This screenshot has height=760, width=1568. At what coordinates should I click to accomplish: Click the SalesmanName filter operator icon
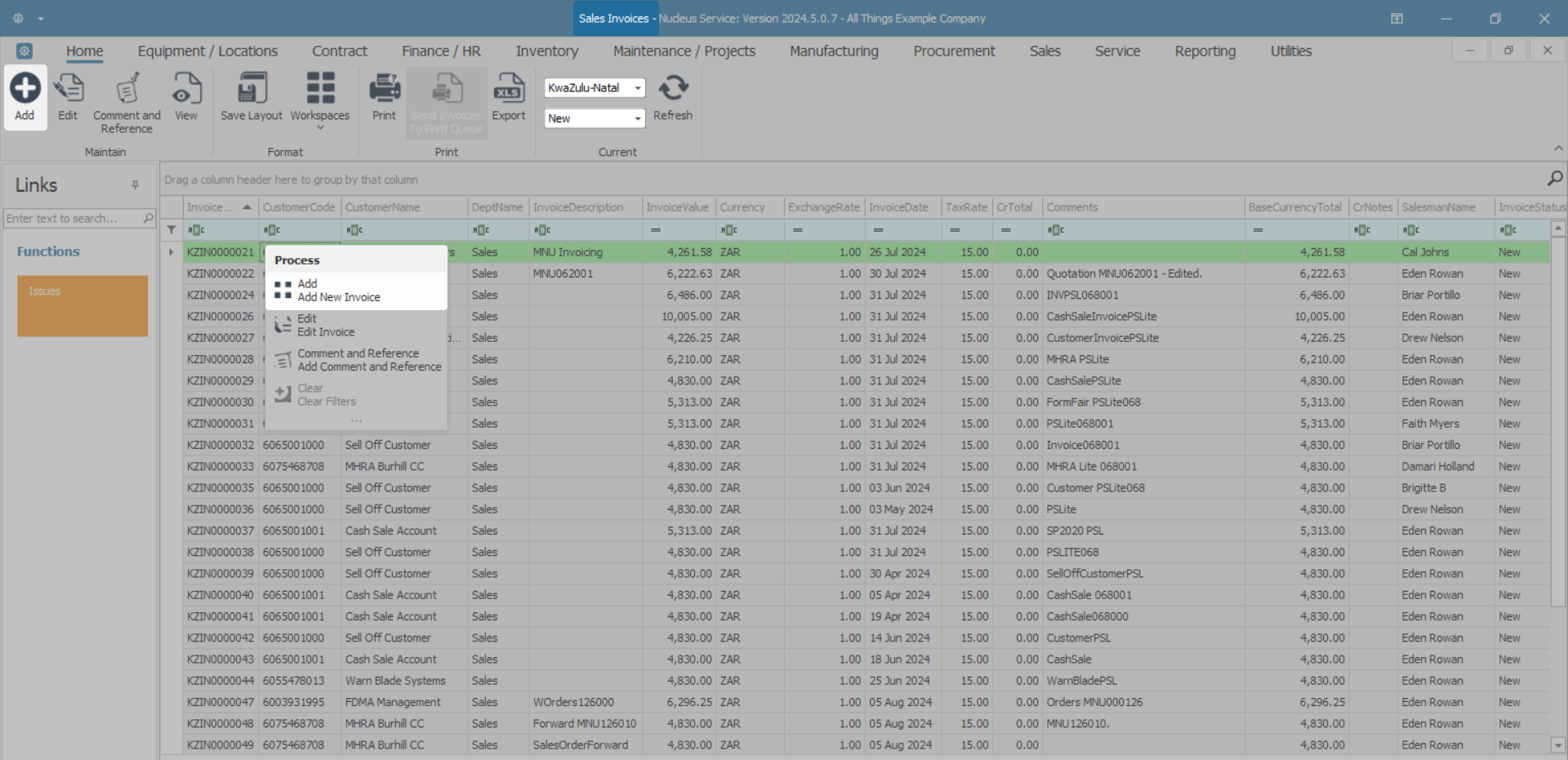tap(1411, 230)
